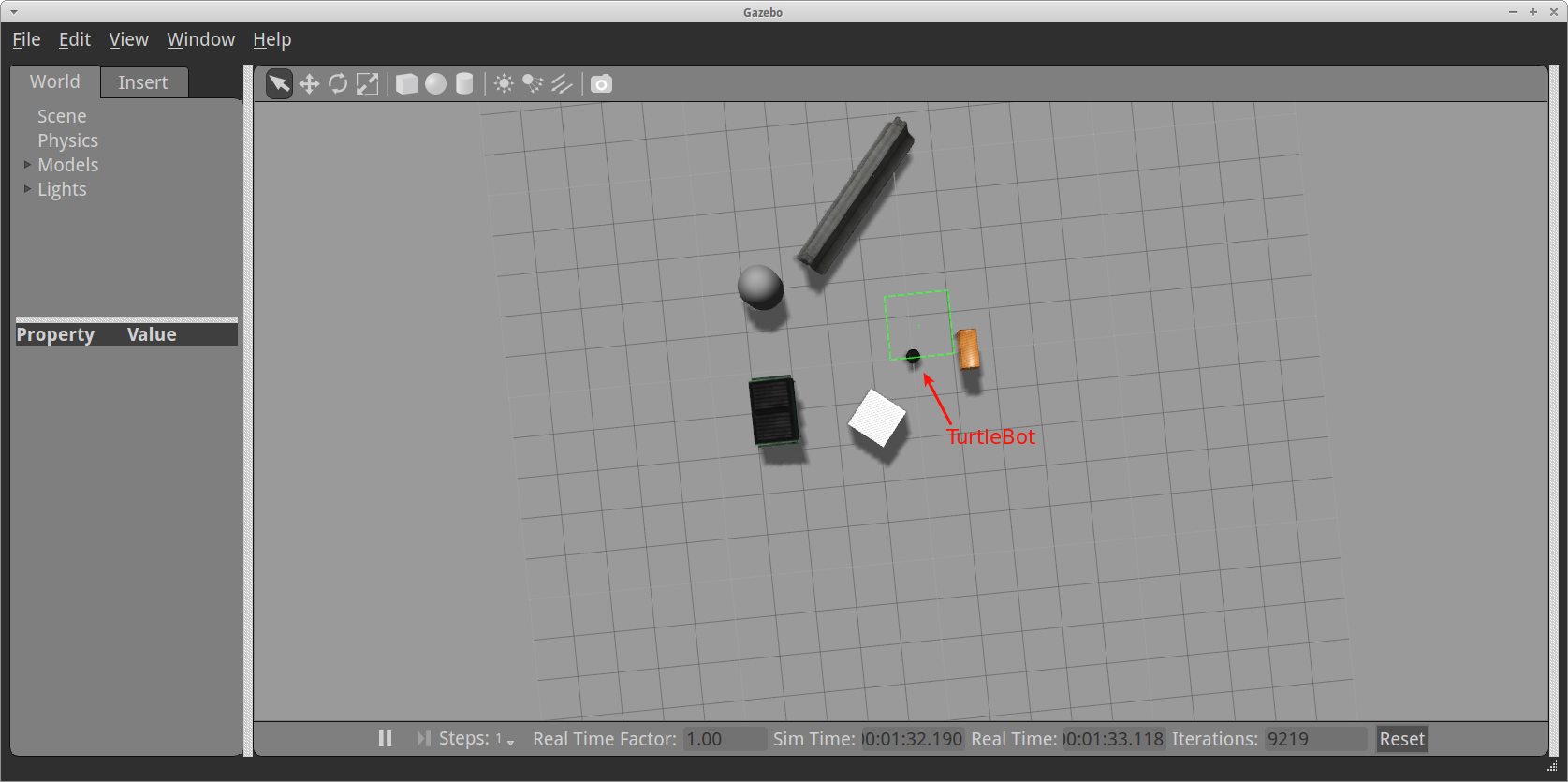Step the simulation forward once
Screen dimensions: 1568x782
(423, 739)
